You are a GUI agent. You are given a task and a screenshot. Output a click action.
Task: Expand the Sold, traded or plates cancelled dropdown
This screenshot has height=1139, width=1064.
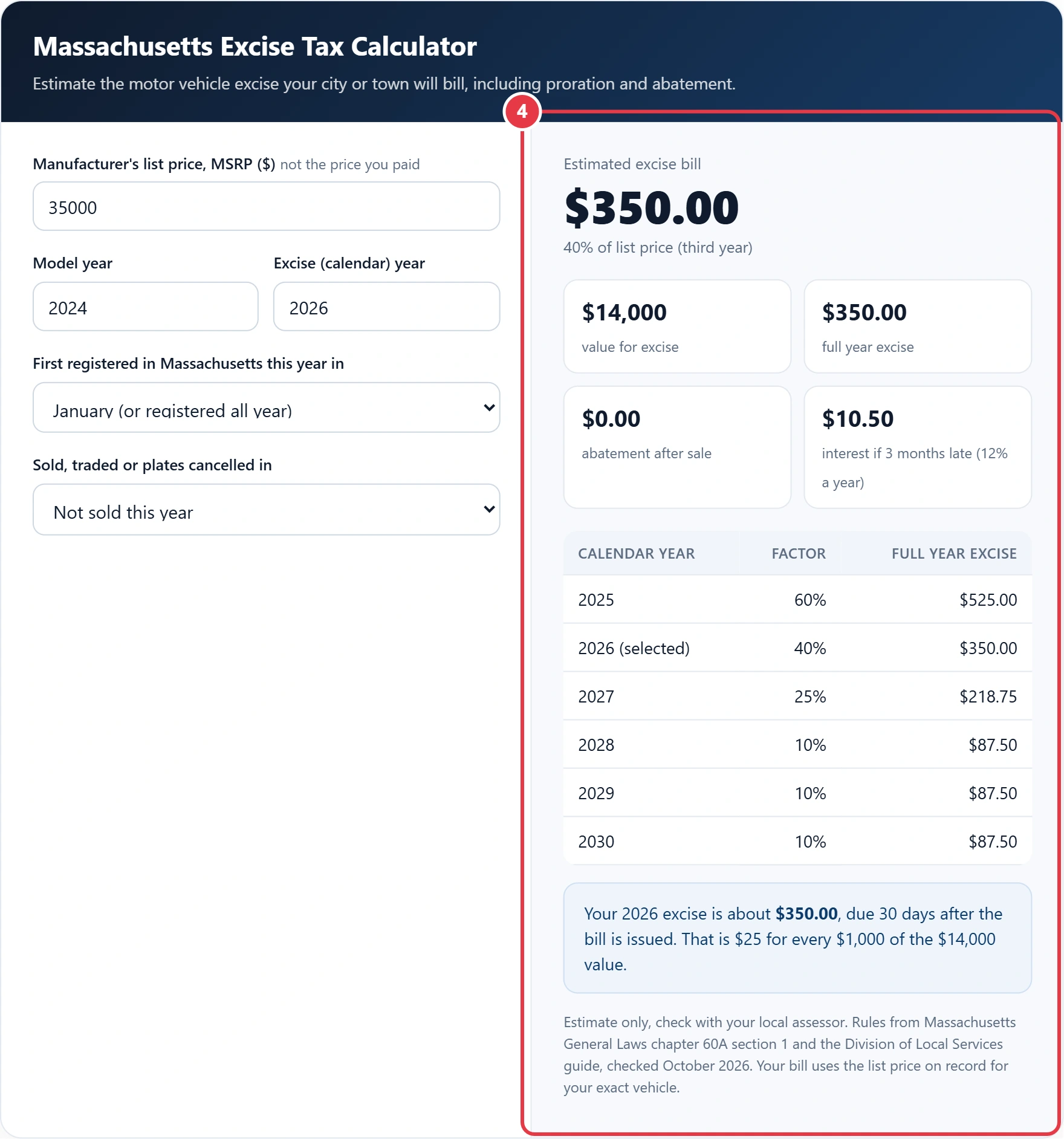tap(266, 510)
